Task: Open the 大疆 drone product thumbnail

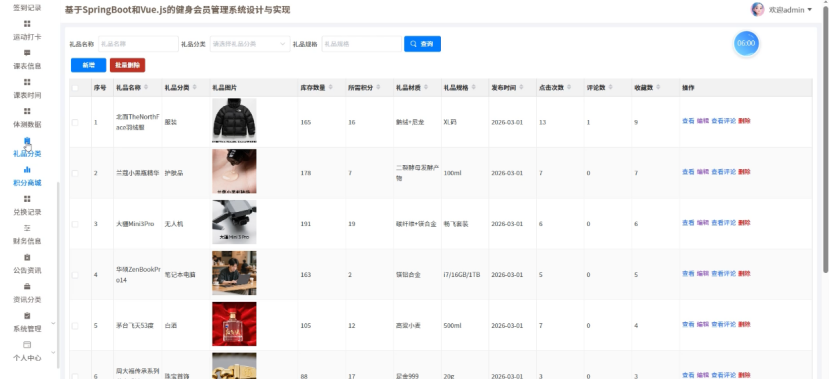Action: 234,222
